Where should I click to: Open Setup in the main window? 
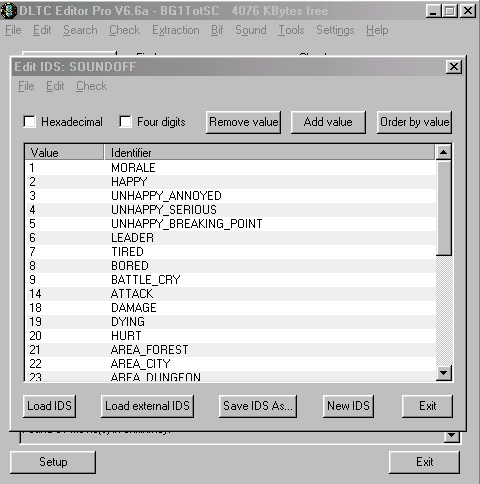point(53,462)
